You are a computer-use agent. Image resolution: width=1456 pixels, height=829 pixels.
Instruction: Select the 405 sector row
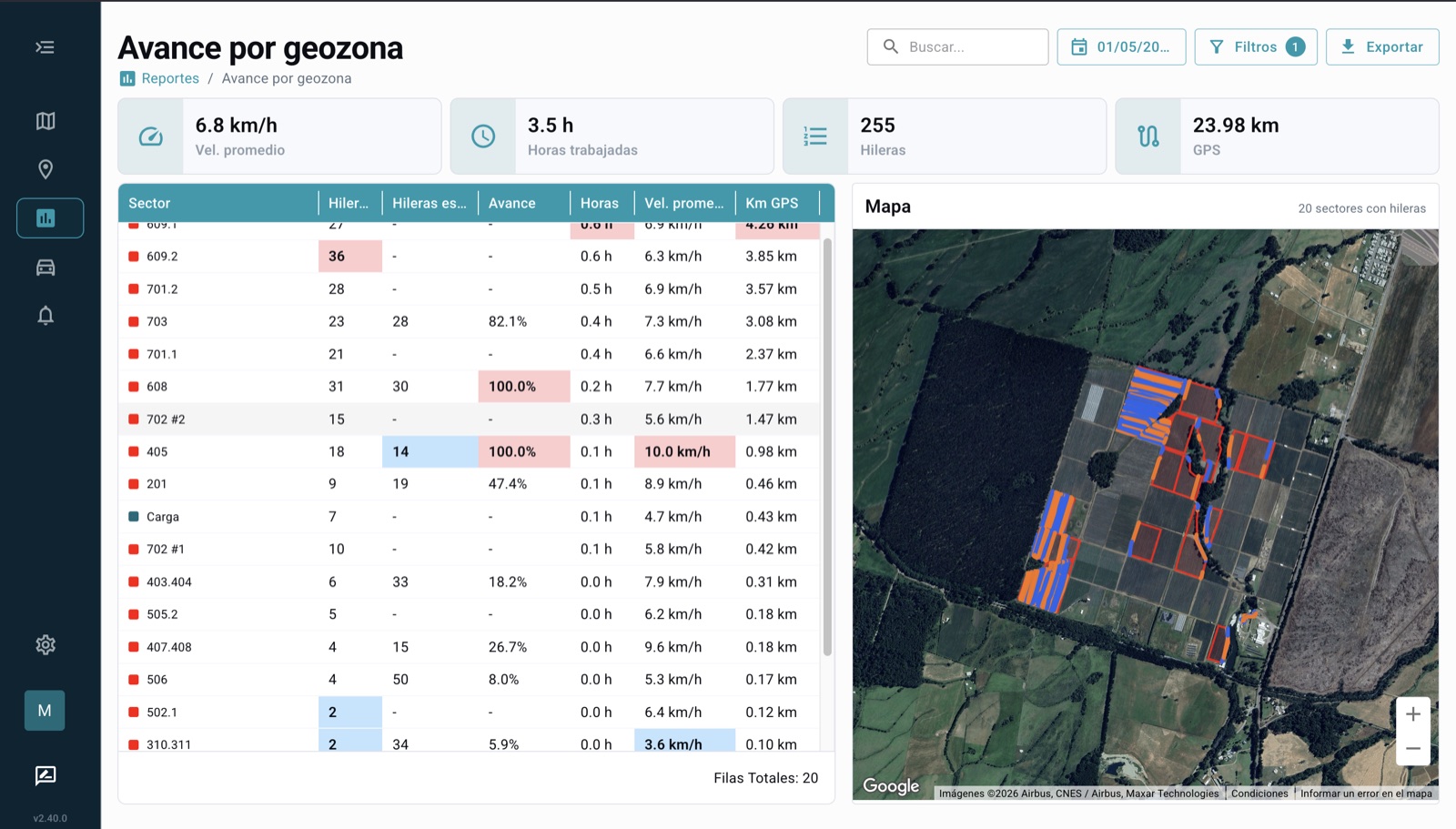470,451
